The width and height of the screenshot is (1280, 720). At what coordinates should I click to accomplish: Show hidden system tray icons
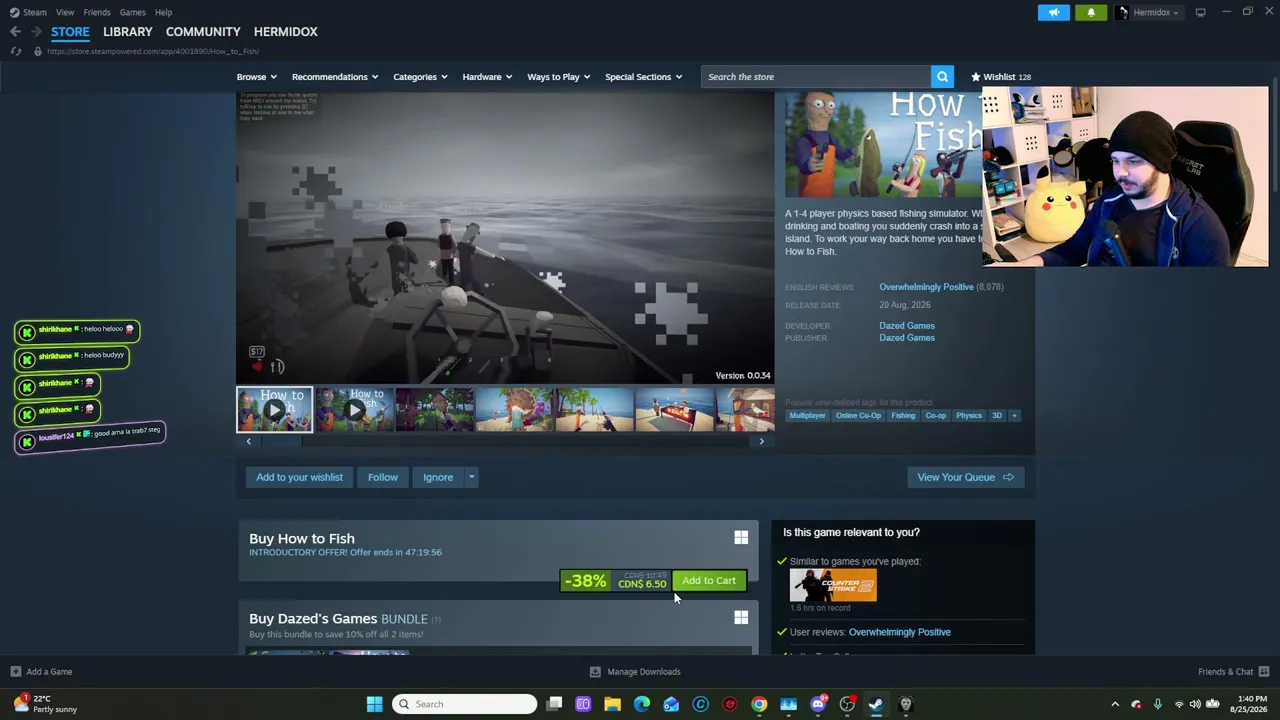click(1115, 704)
